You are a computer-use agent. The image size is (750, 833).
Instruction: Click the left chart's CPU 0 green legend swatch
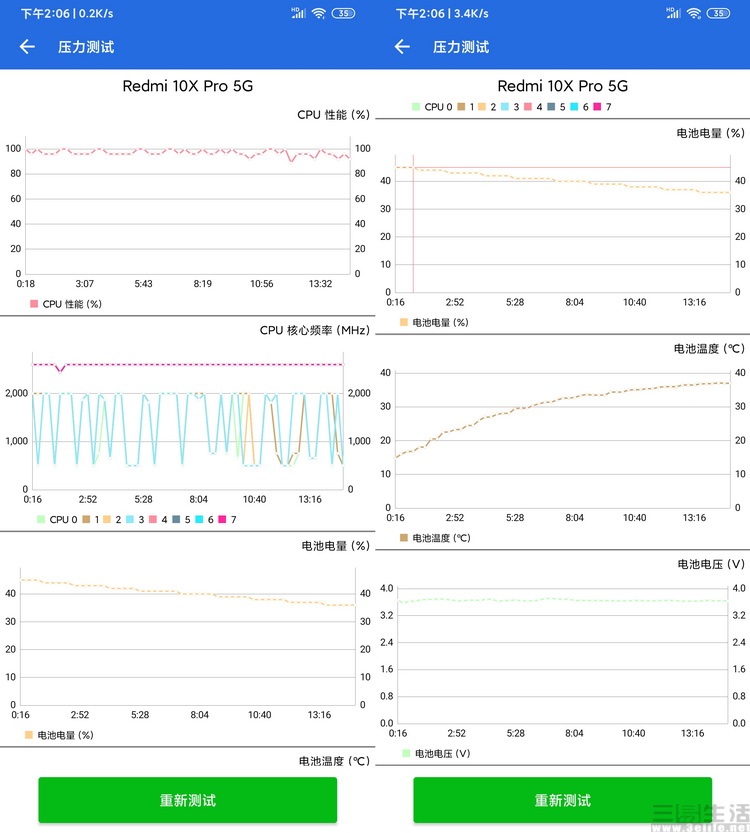tap(41, 519)
